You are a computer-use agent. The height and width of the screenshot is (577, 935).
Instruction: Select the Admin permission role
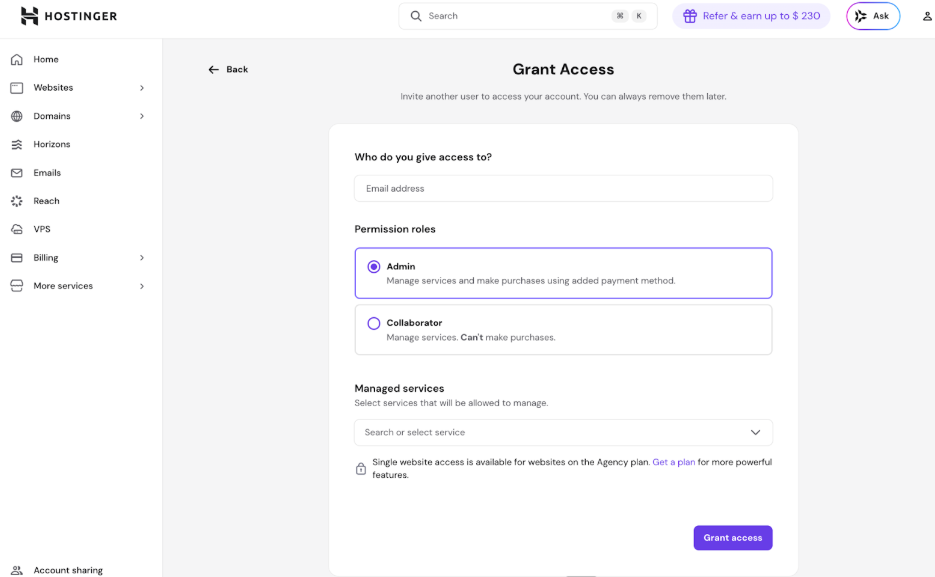[x=374, y=267]
